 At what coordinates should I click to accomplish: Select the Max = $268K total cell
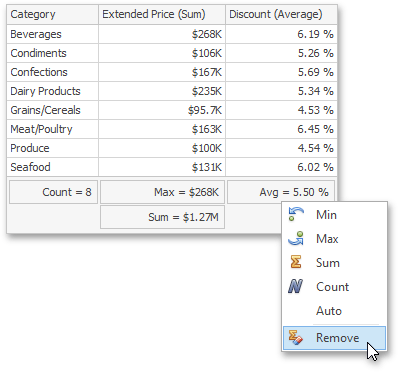[162, 192]
